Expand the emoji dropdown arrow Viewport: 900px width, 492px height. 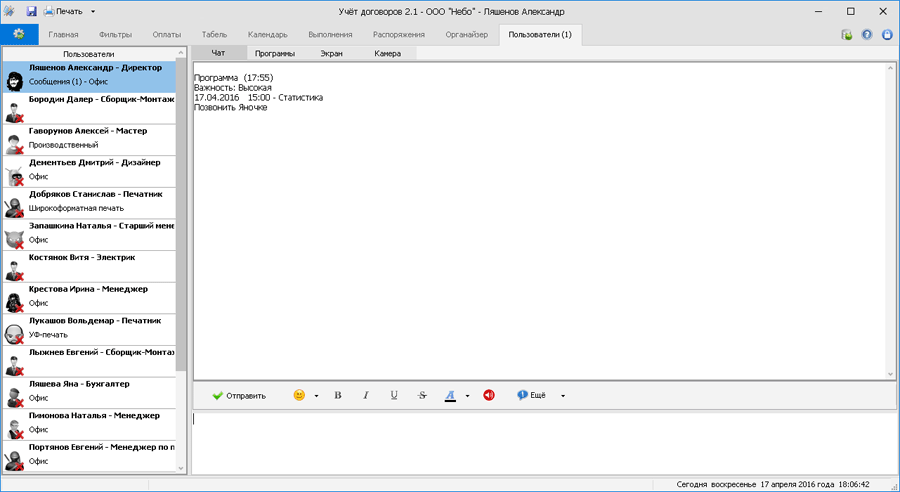(x=316, y=396)
